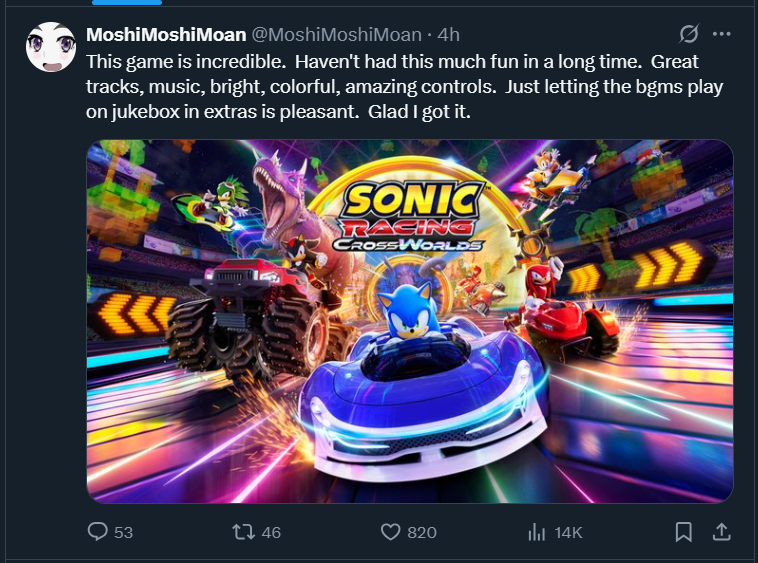Open the MoshiMoshiMoan display name link
This screenshot has width=758, height=563.
[166, 35]
